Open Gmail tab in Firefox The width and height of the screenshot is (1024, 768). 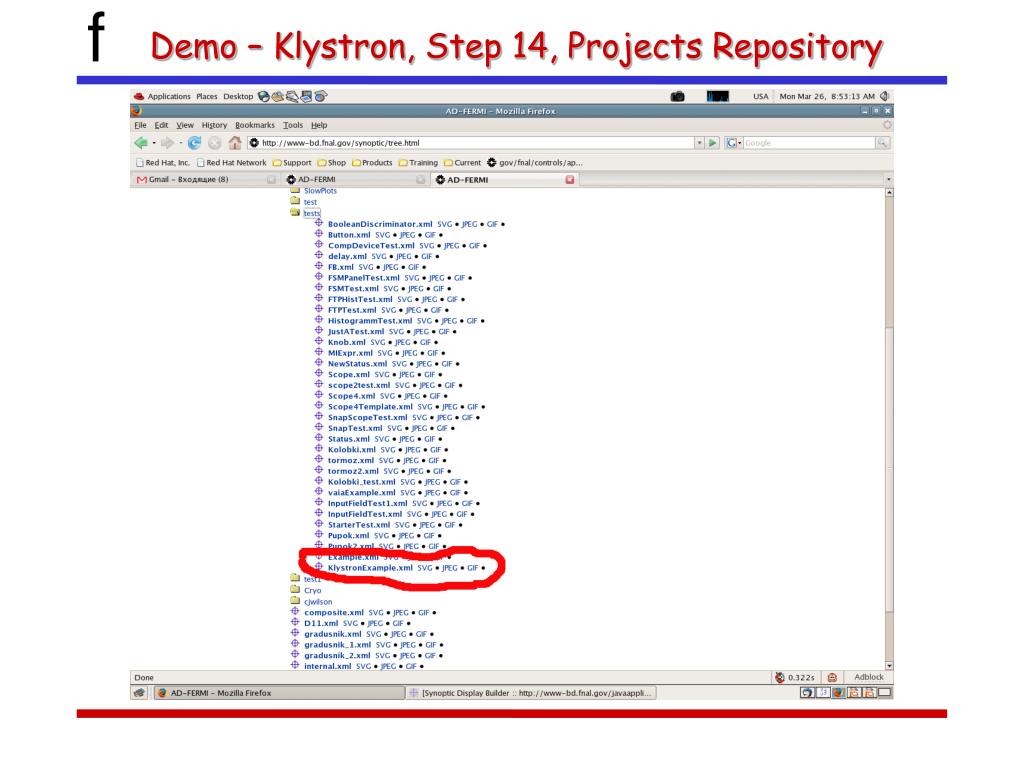point(206,180)
